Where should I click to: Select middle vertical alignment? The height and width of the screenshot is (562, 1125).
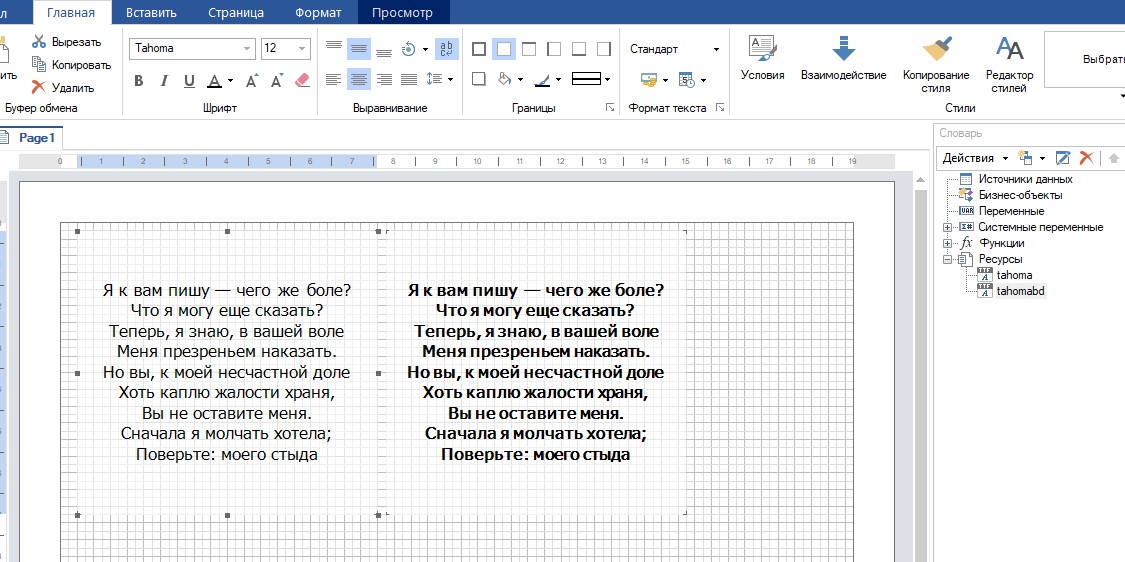(359, 48)
